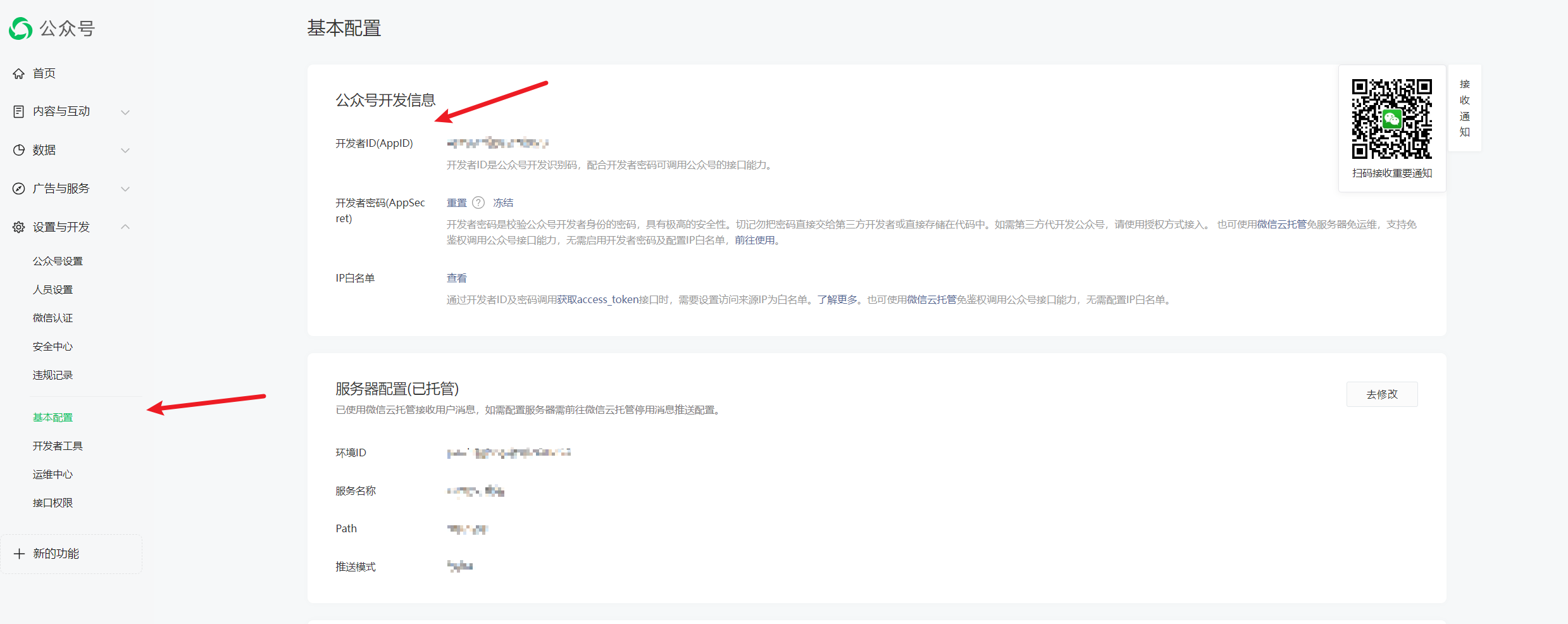Open the 接收通知 side tab
Screen dimensions: 1568x624
(x=1465, y=108)
